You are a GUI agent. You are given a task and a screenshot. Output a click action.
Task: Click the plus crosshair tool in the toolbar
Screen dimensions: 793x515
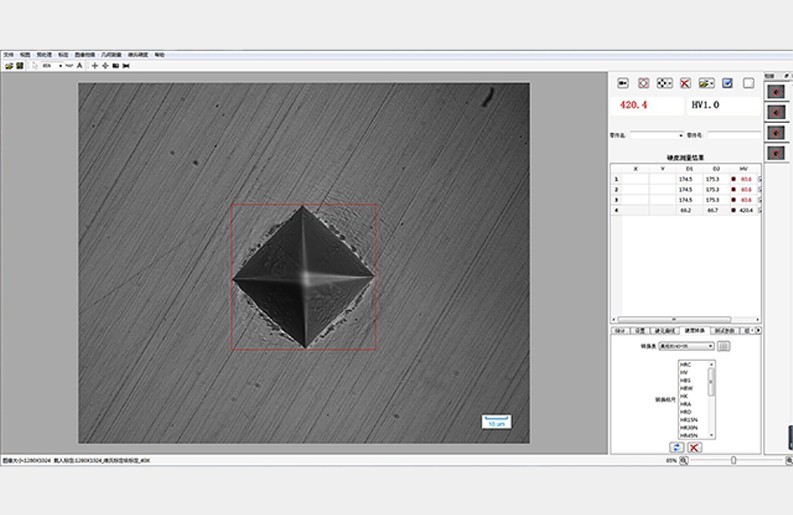(x=95, y=66)
